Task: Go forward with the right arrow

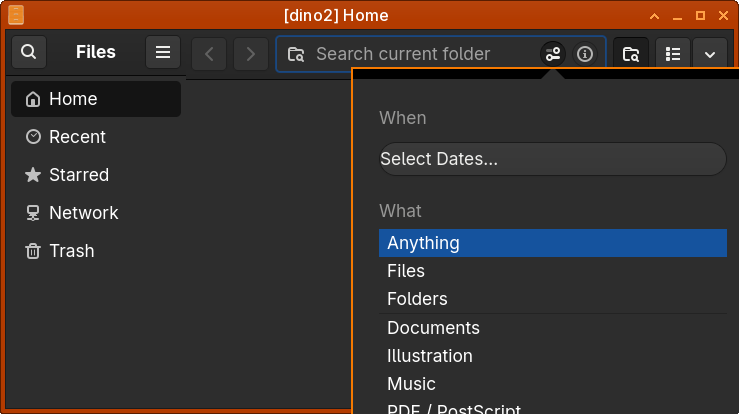Action: (251, 54)
